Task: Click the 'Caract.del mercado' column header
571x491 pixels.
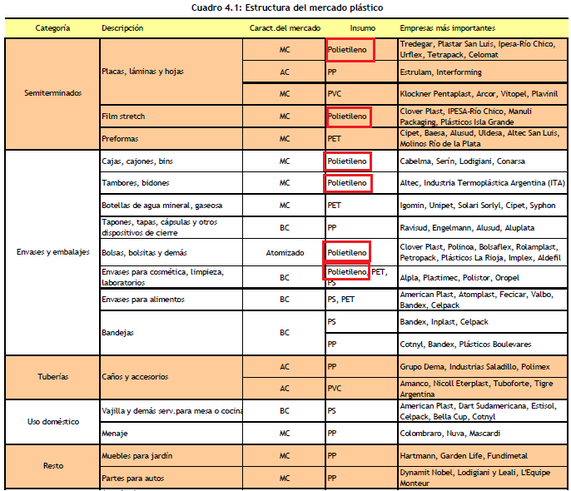Action: tap(285, 28)
